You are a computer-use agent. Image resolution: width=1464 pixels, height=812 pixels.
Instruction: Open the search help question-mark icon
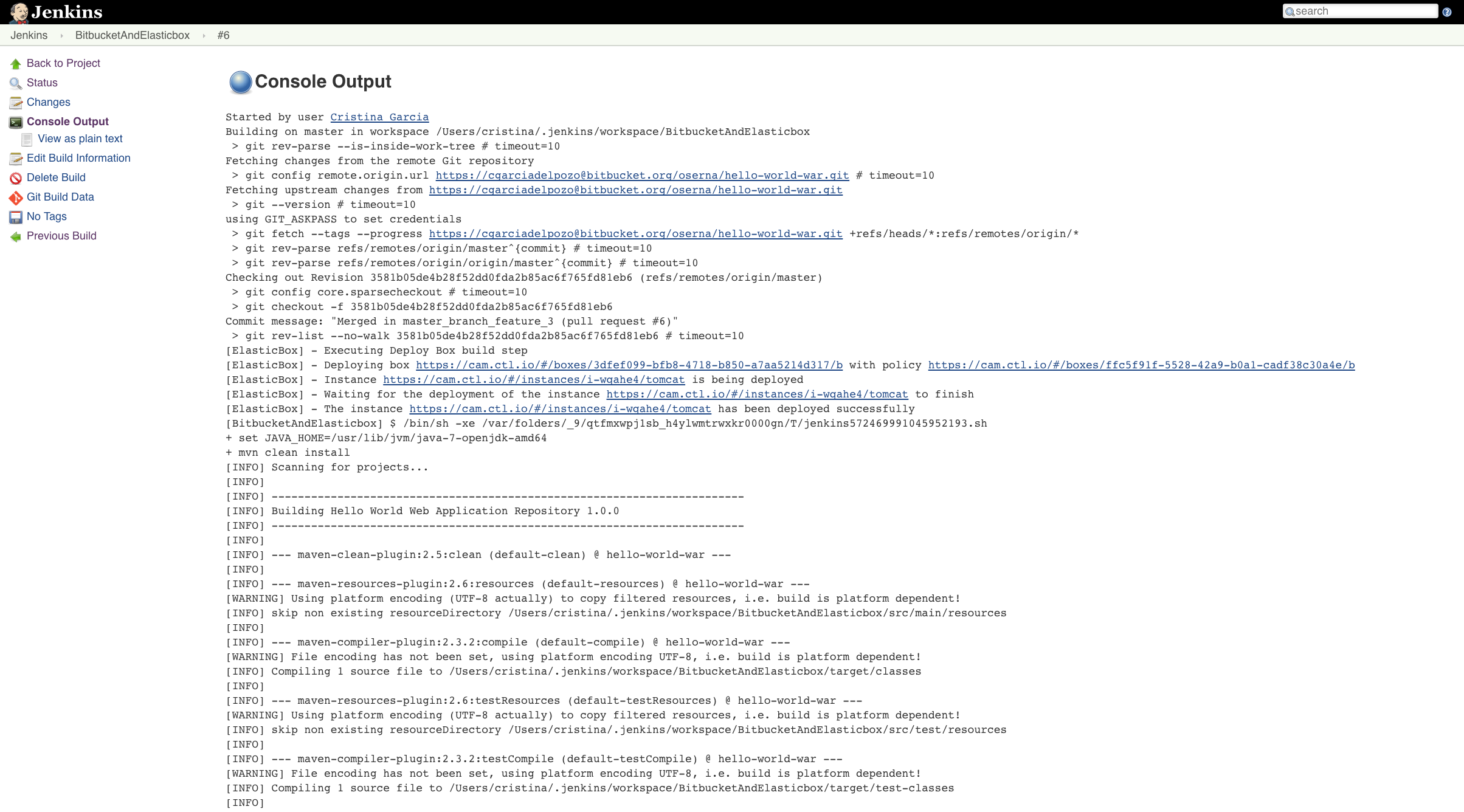1447,12
